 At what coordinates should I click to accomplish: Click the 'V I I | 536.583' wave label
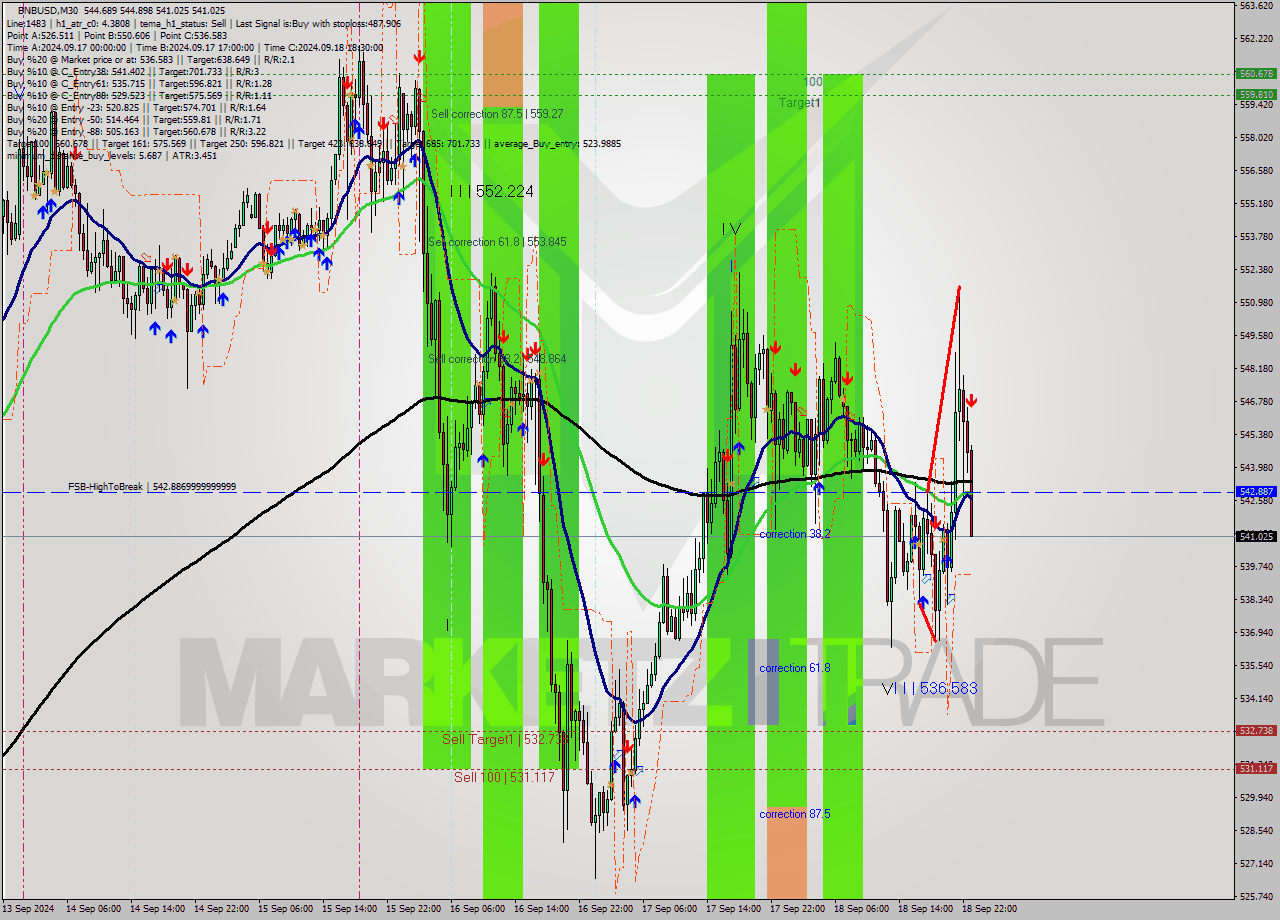click(x=930, y=688)
